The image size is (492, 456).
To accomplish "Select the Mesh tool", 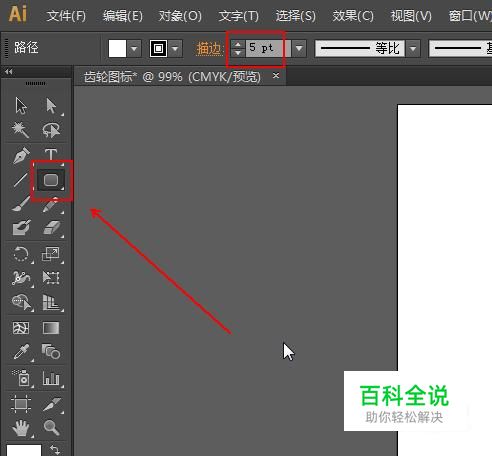I will [21, 328].
